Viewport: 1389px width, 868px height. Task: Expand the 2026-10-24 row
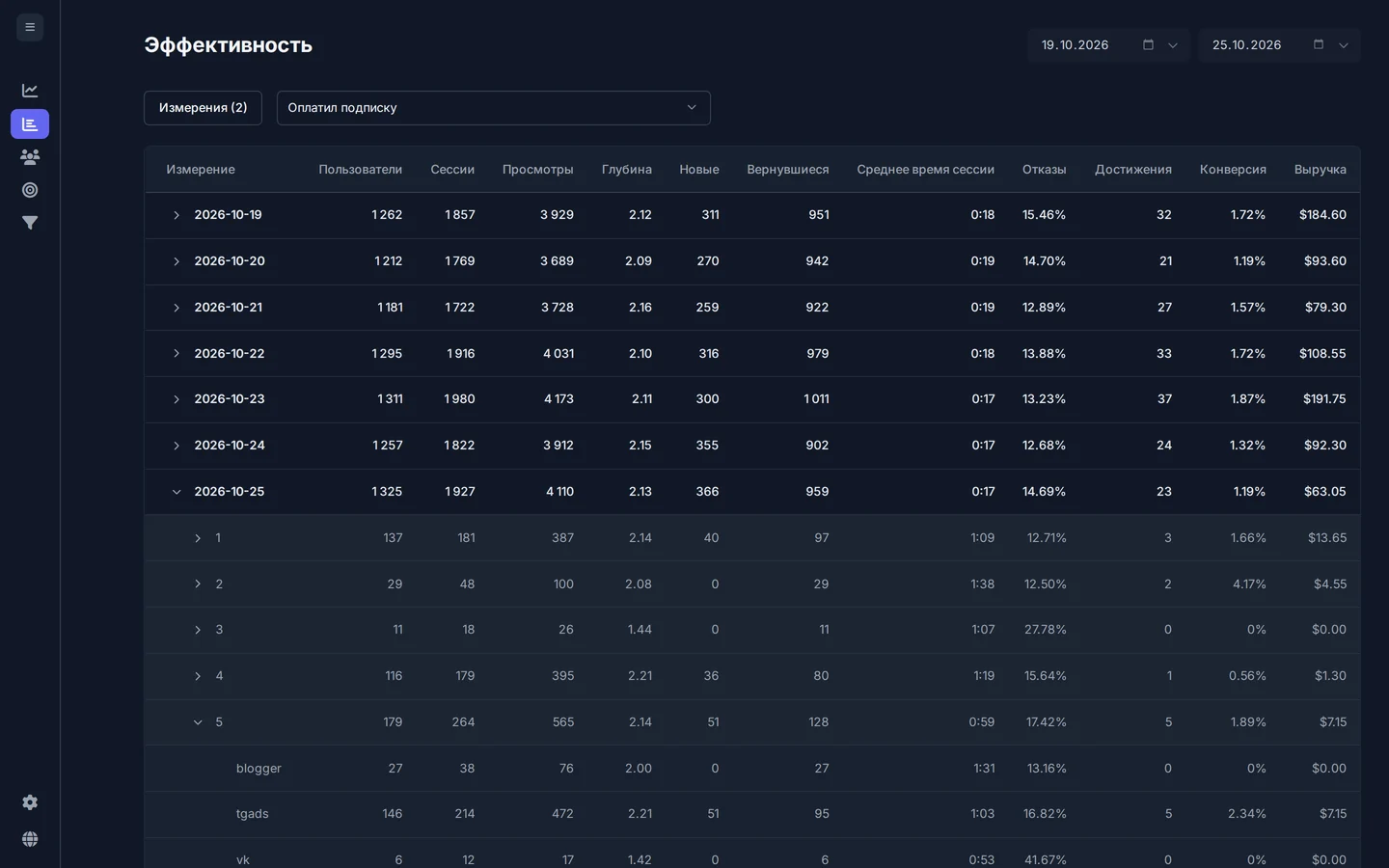(x=177, y=446)
